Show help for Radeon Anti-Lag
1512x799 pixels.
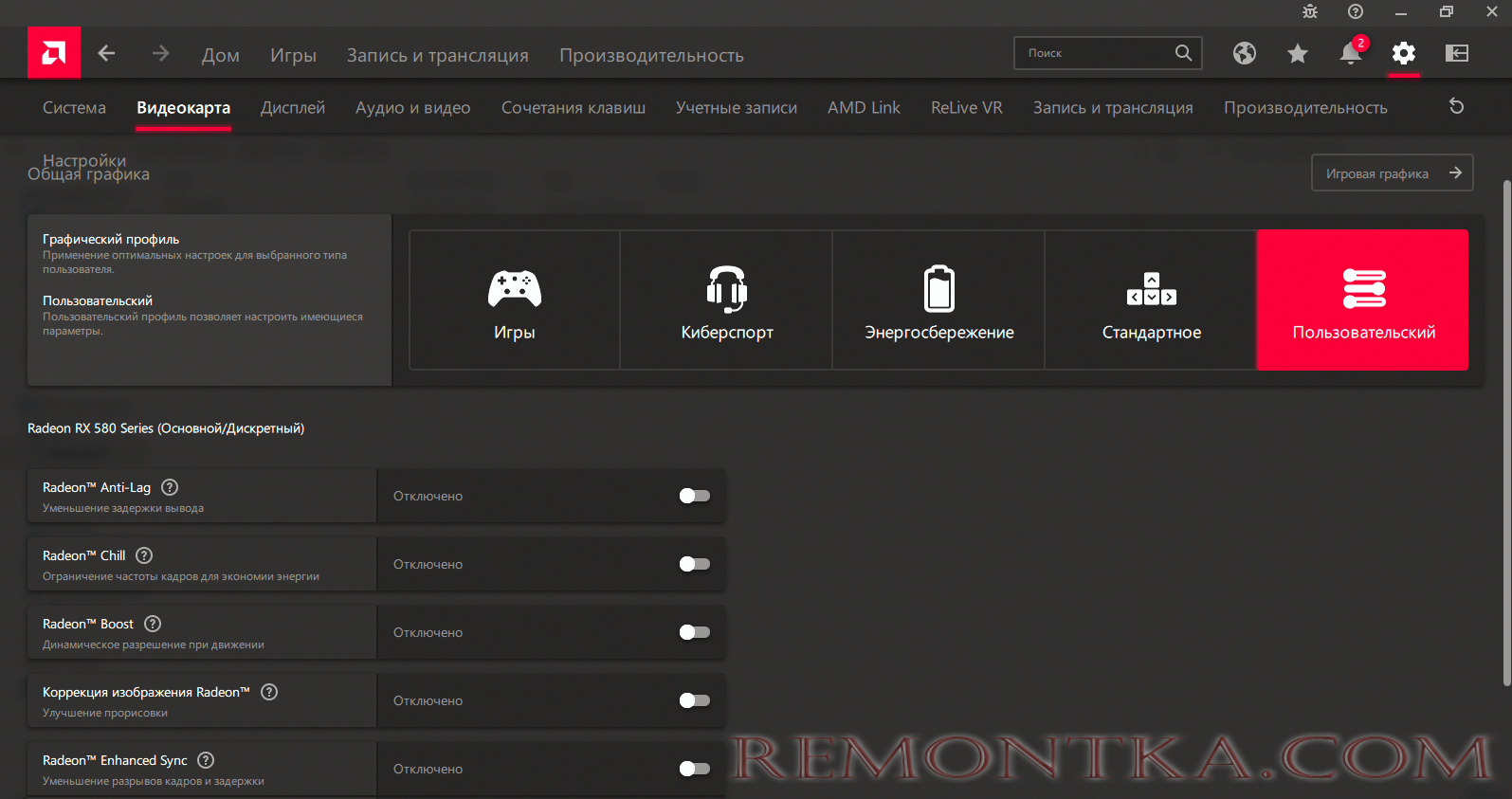(170, 487)
